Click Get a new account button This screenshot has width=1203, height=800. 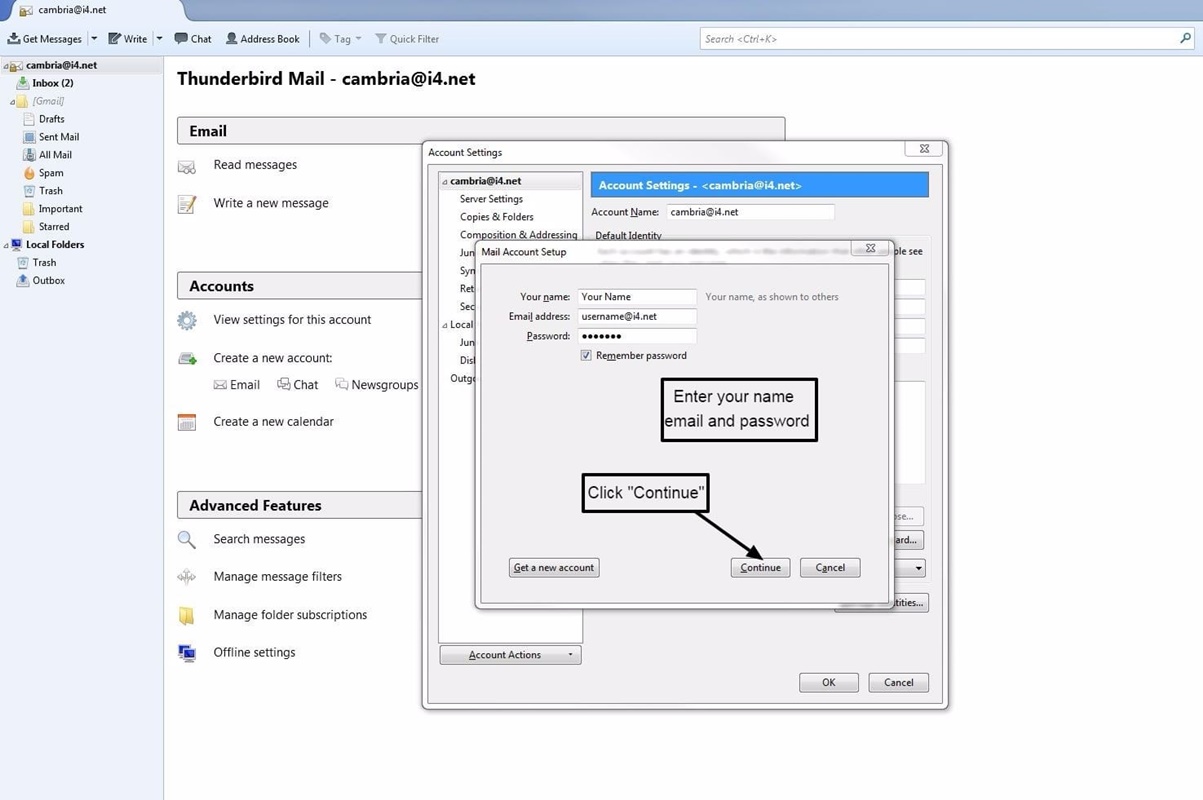pyautogui.click(x=554, y=568)
